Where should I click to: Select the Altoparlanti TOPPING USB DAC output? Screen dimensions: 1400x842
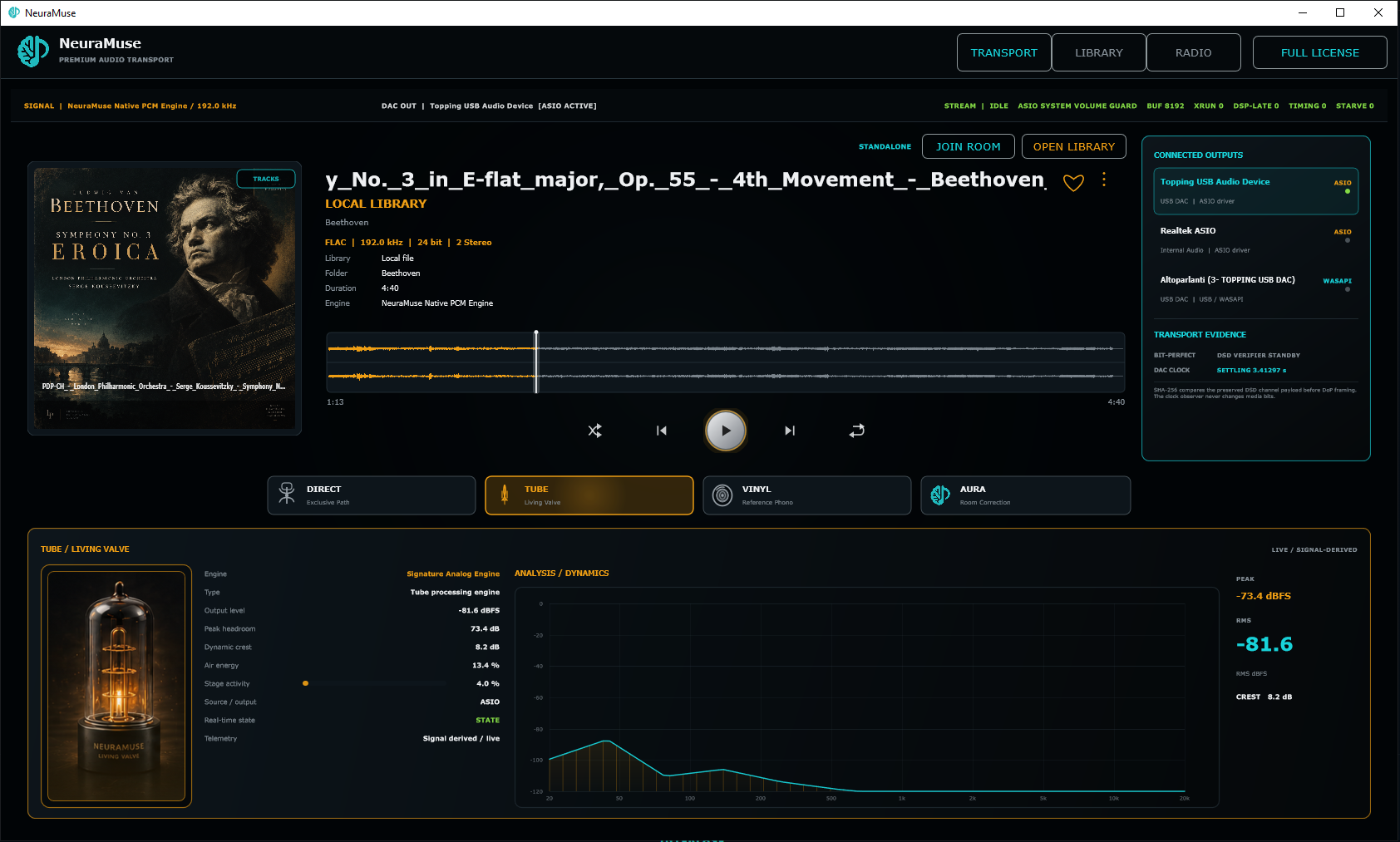[1256, 289]
